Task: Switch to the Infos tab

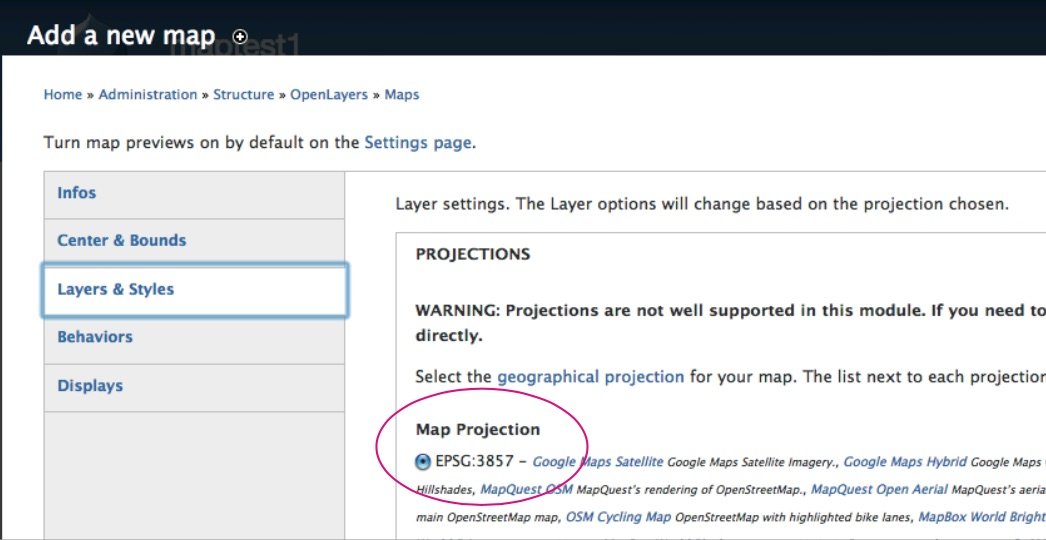Action: tap(77, 193)
